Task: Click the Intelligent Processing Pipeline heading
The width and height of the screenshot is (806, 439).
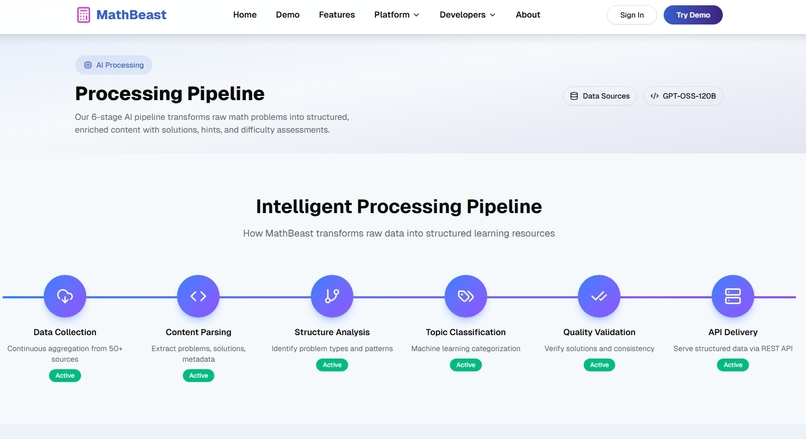Action: point(399,207)
